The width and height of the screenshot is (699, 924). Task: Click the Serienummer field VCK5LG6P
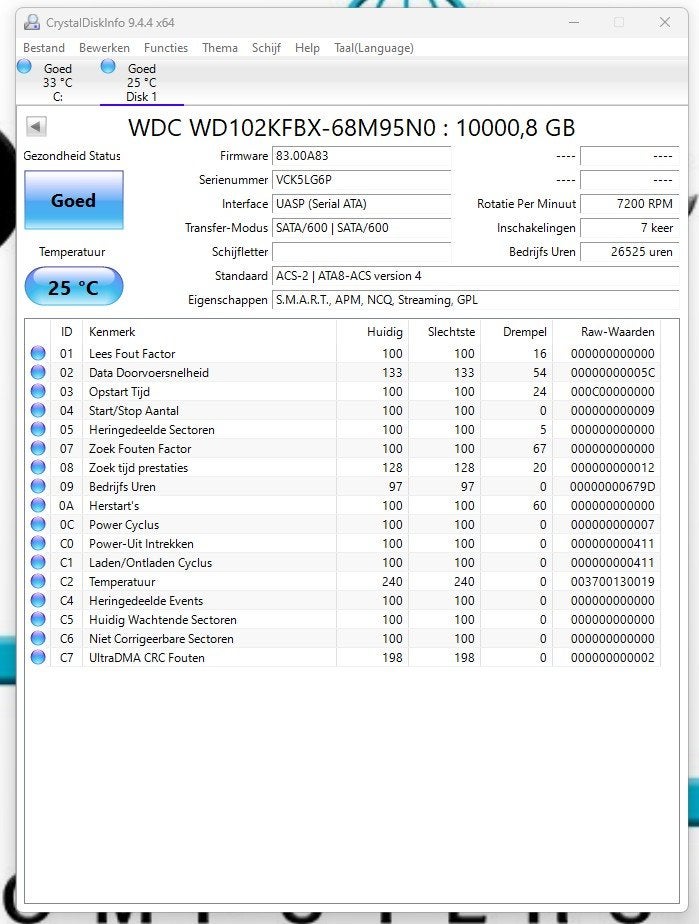tap(361, 180)
